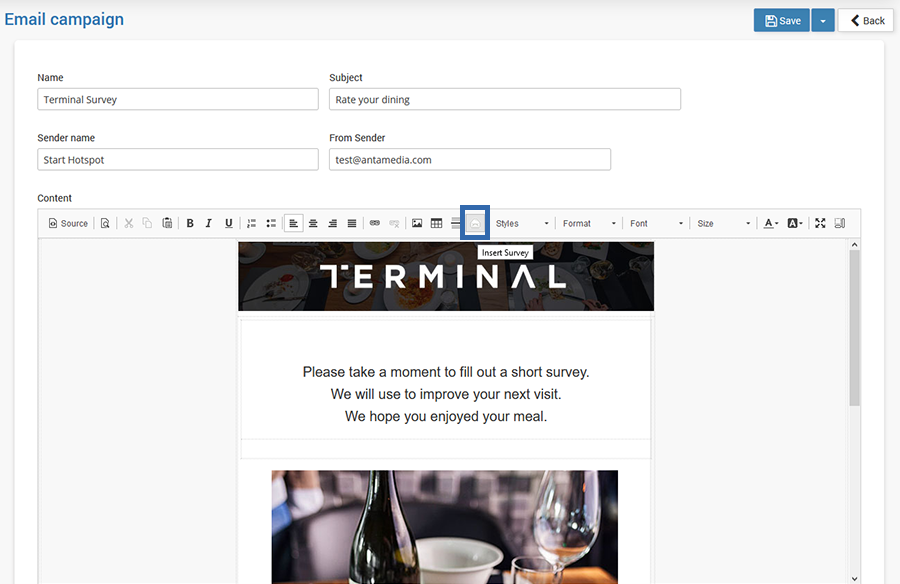Apply italic formatting
This screenshot has height=584, width=900.
click(209, 223)
